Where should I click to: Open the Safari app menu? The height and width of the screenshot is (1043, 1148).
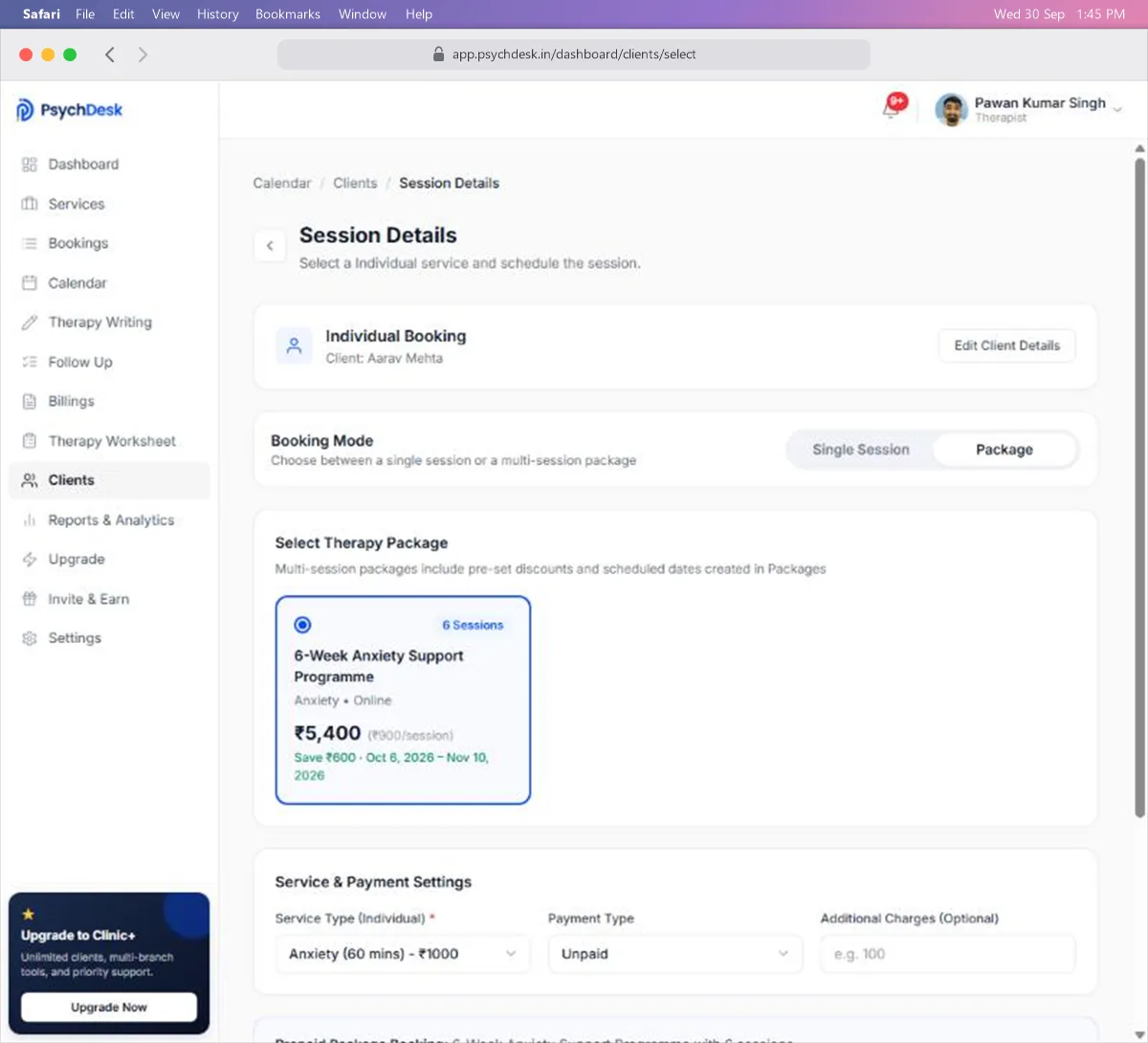pyautogui.click(x=41, y=14)
